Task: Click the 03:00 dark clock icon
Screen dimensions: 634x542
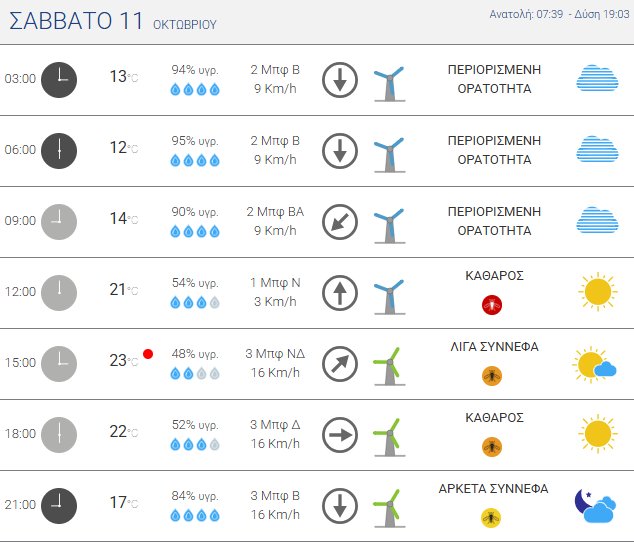Action: click(59, 79)
